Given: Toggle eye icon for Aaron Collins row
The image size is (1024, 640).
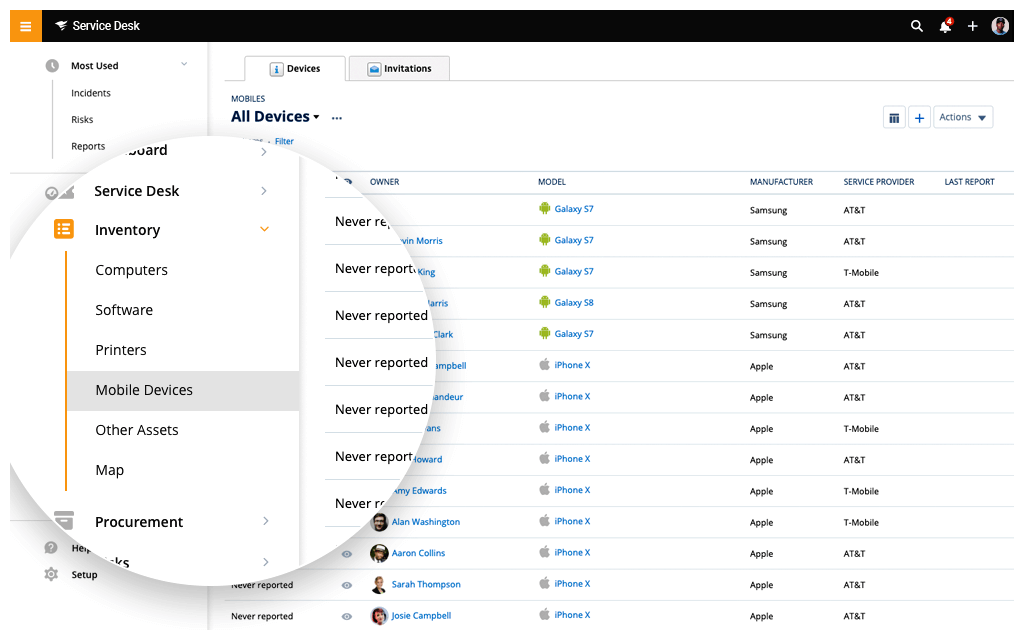Looking at the screenshot, I should tap(347, 554).
